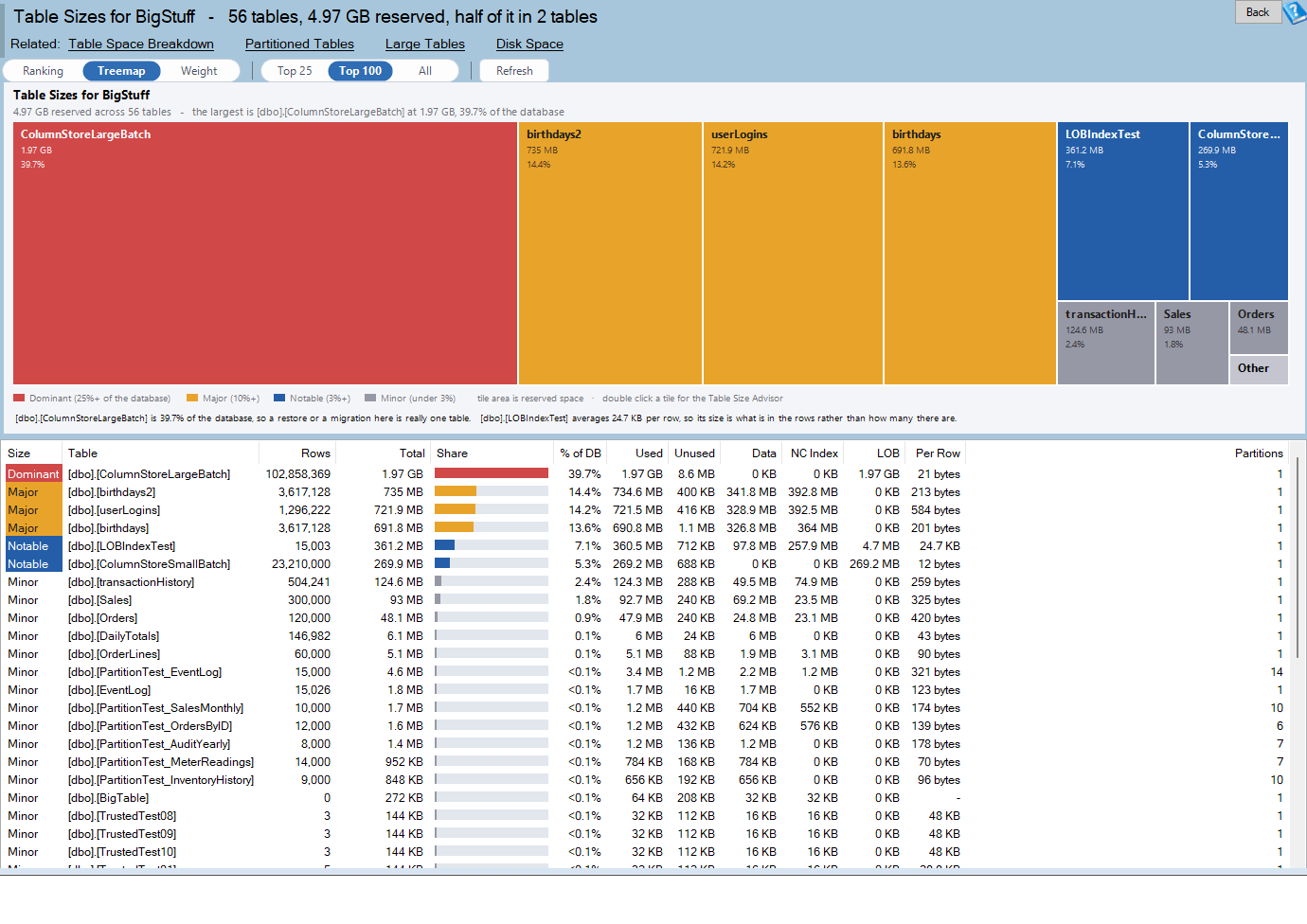Sort by the Data column header
The height and width of the screenshot is (924, 1307).
point(750,453)
